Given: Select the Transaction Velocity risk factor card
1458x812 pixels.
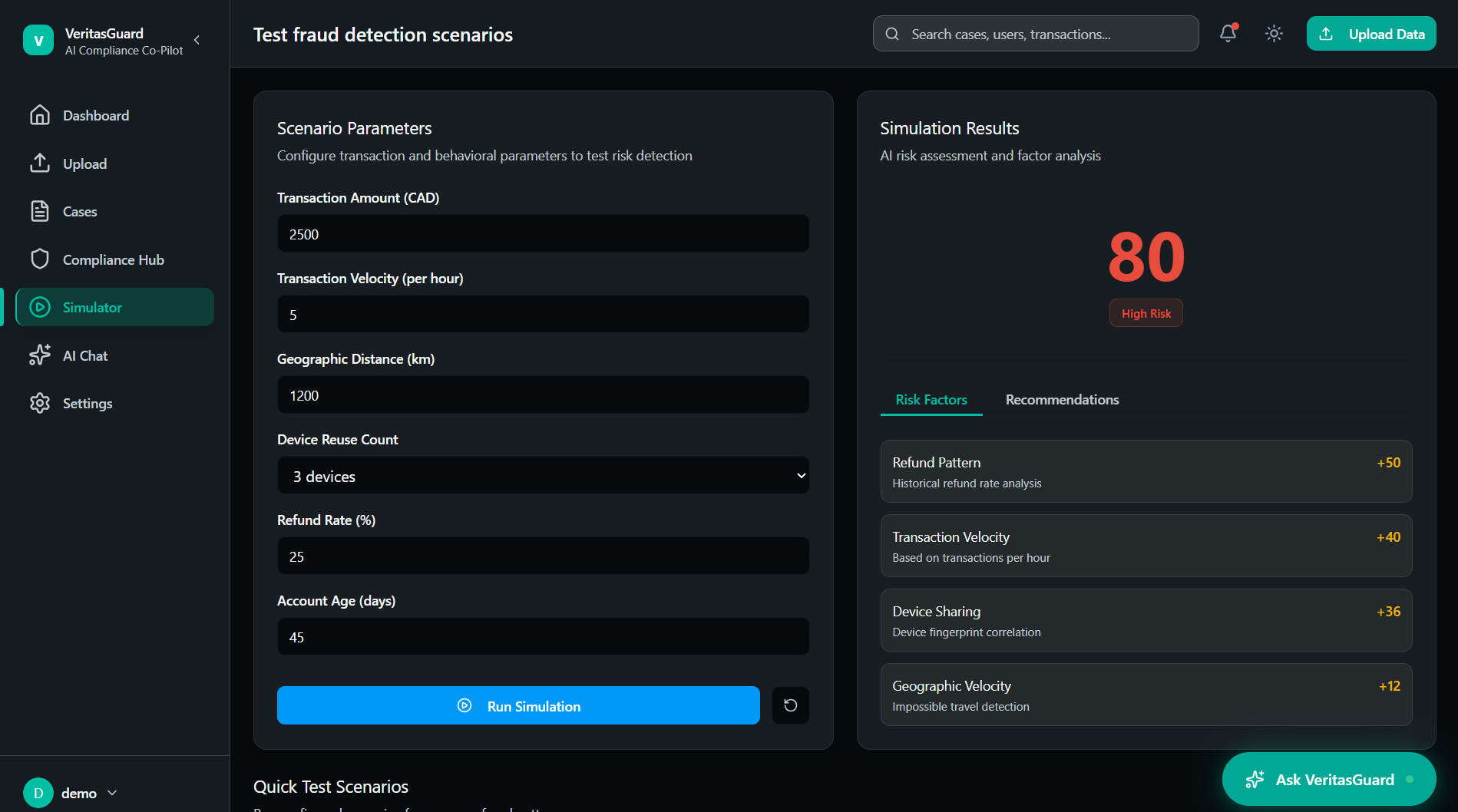Looking at the screenshot, I should point(1146,546).
